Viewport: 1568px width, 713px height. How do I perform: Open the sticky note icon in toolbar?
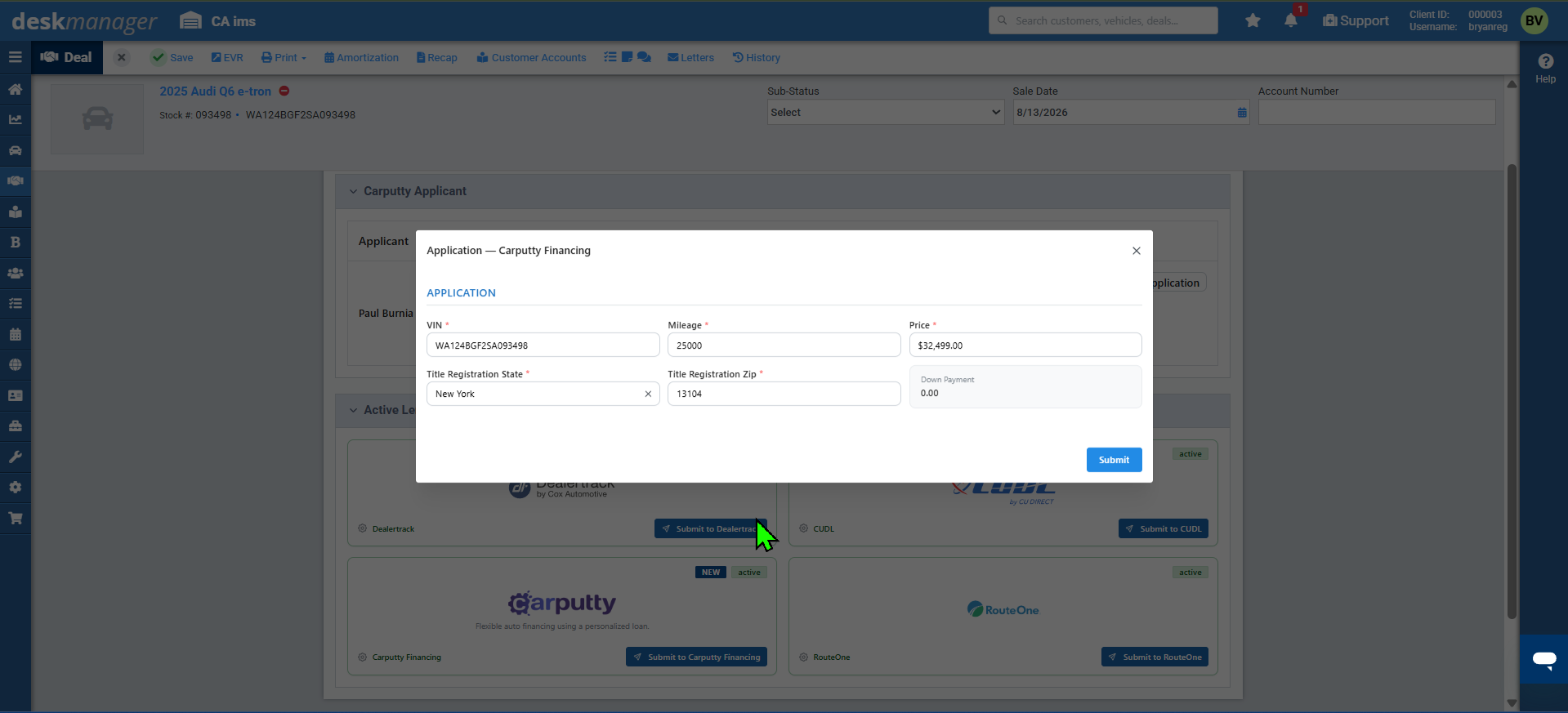pos(627,57)
